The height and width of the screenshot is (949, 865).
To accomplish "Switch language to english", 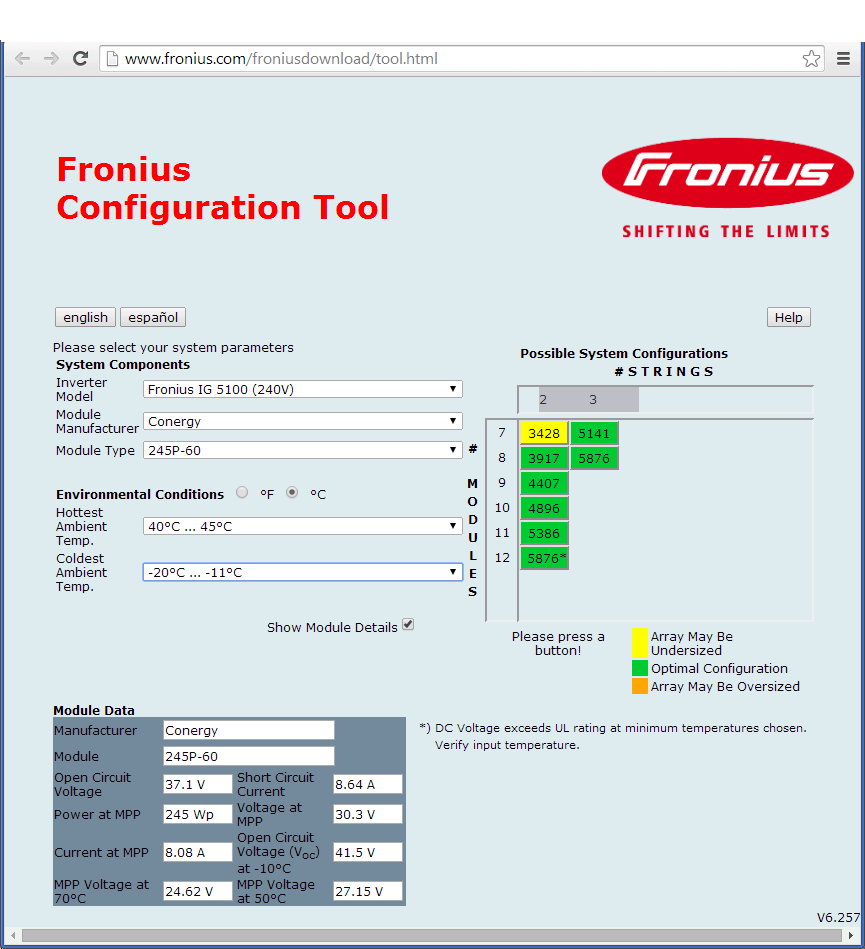I will (85, 317).
